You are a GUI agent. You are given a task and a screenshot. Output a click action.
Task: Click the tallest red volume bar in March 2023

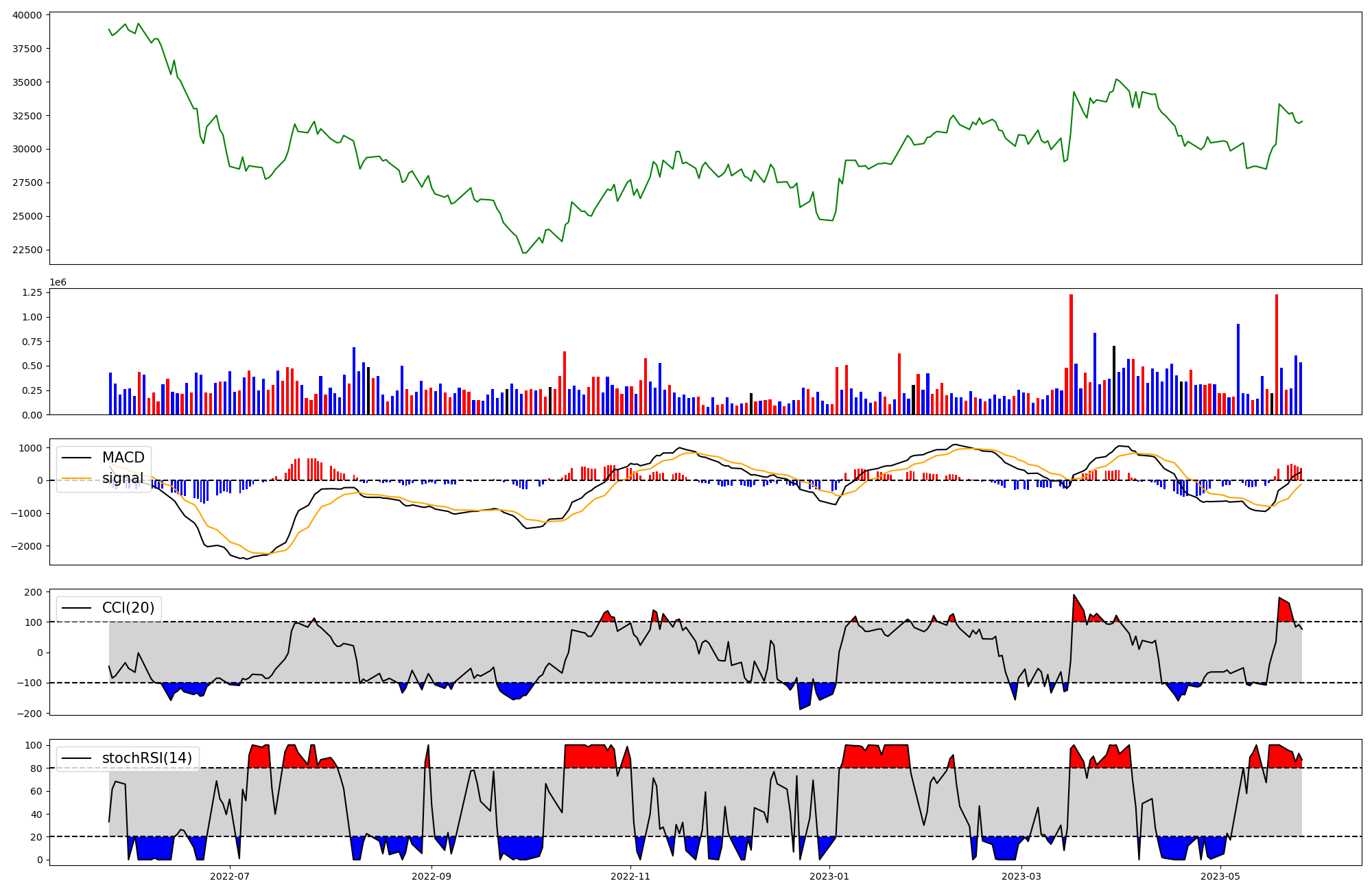tap(1071, 353)
